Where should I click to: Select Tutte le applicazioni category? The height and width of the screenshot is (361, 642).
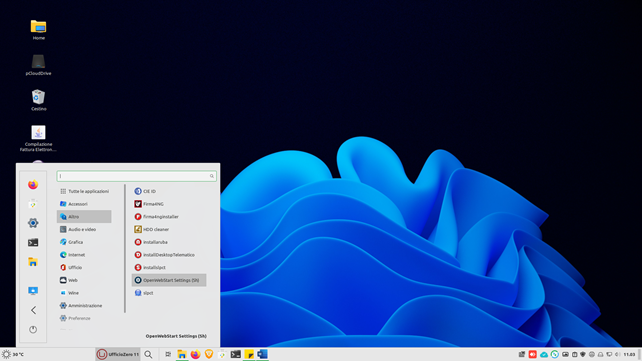point(84,191)
